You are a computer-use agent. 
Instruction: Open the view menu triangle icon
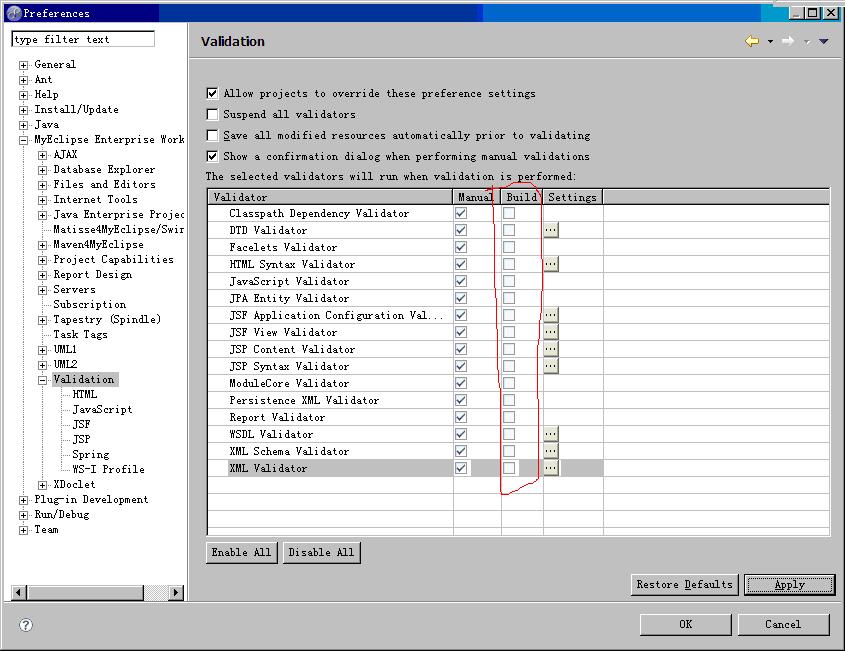824,41
